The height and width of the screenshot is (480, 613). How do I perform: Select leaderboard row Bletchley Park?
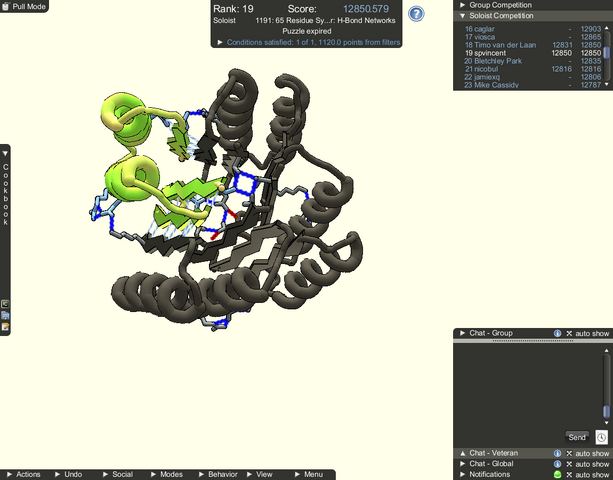(532, 61)
